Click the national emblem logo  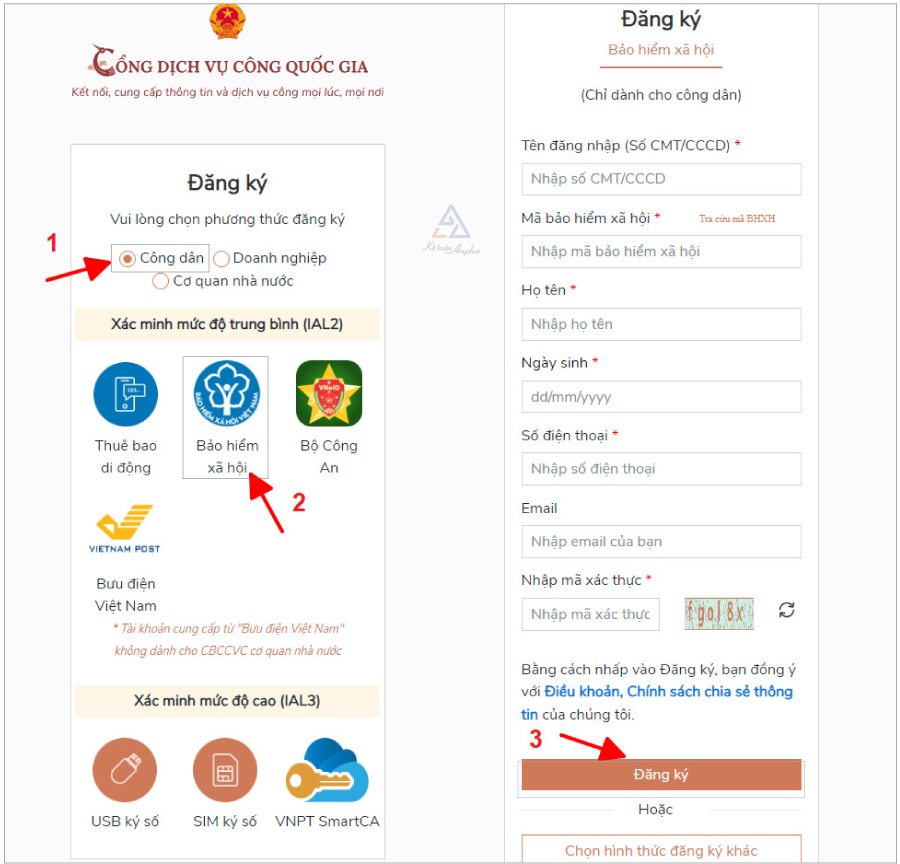coord(227,21)
